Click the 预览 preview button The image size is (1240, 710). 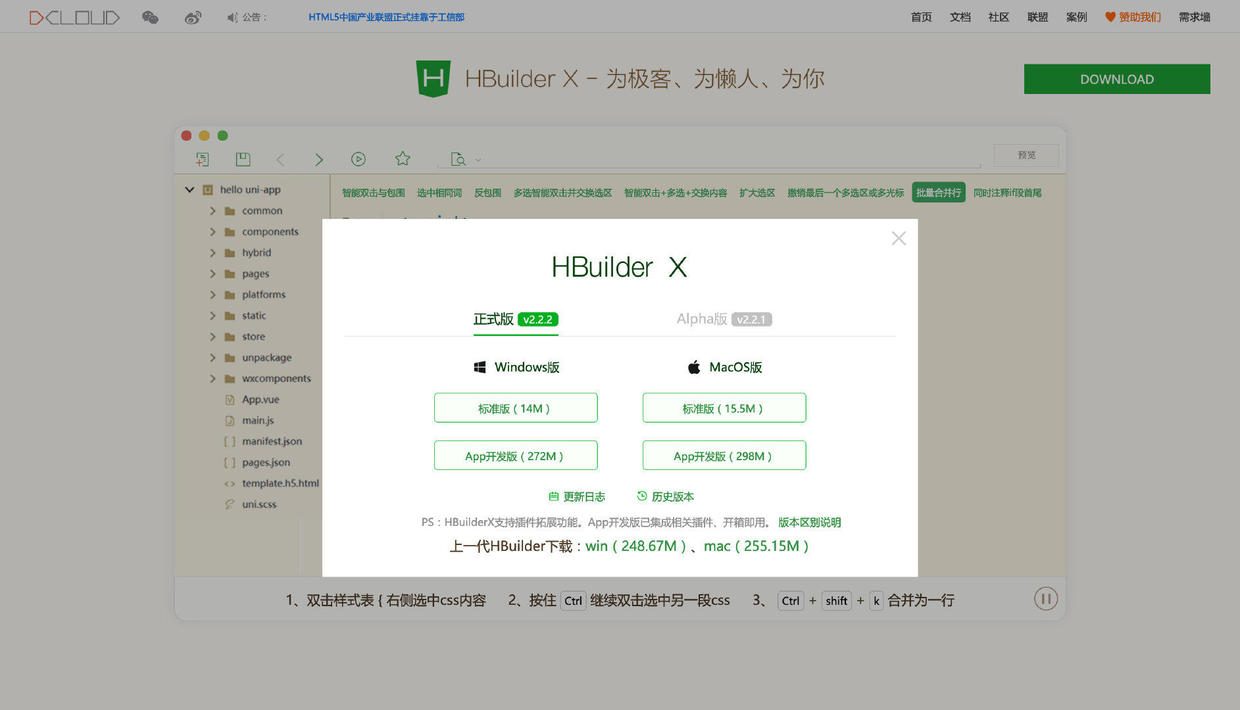[1026, 155]
